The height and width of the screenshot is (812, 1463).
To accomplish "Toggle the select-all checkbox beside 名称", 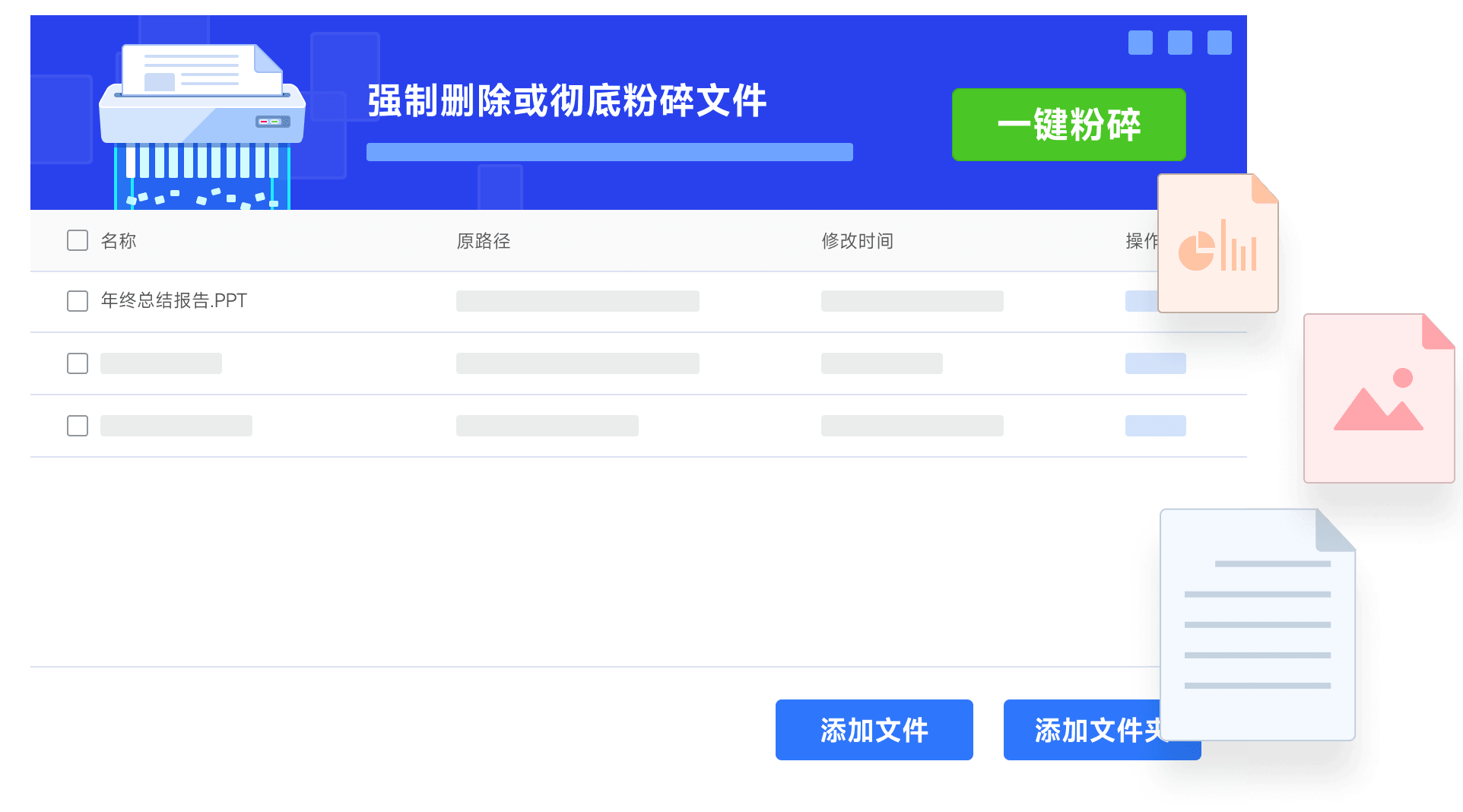I will click(x=78, y=240).
